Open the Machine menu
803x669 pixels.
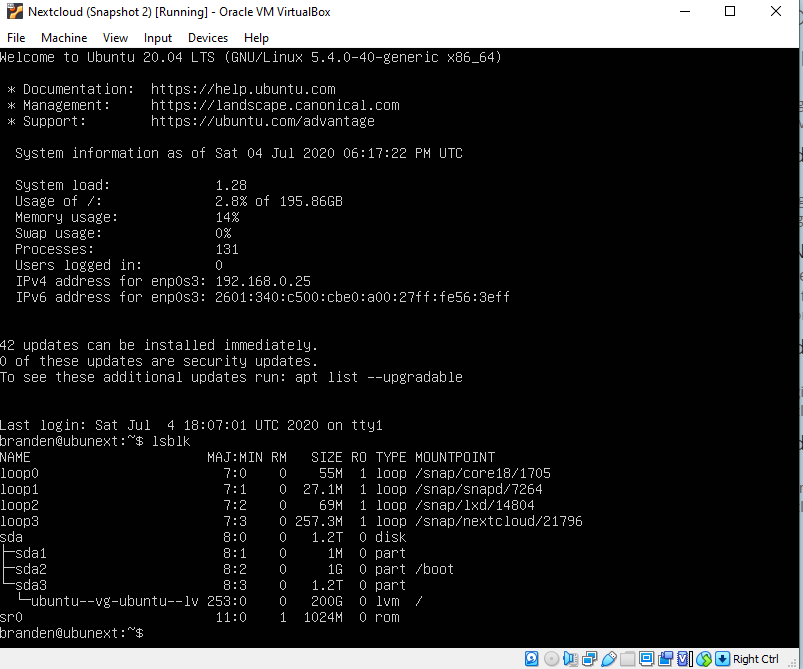click(64, 38)
